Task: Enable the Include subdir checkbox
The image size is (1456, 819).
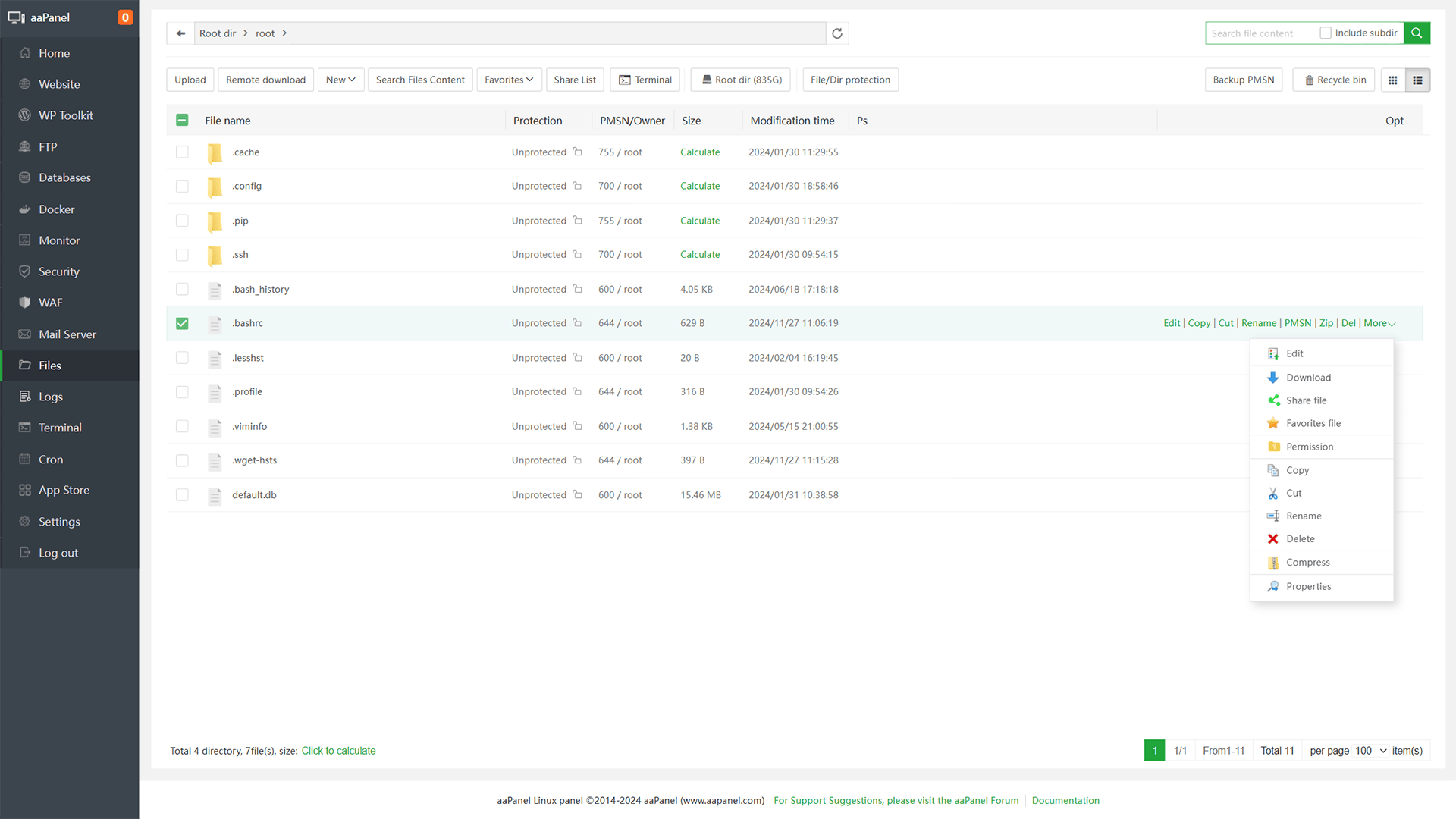Action: [1326, 33]
